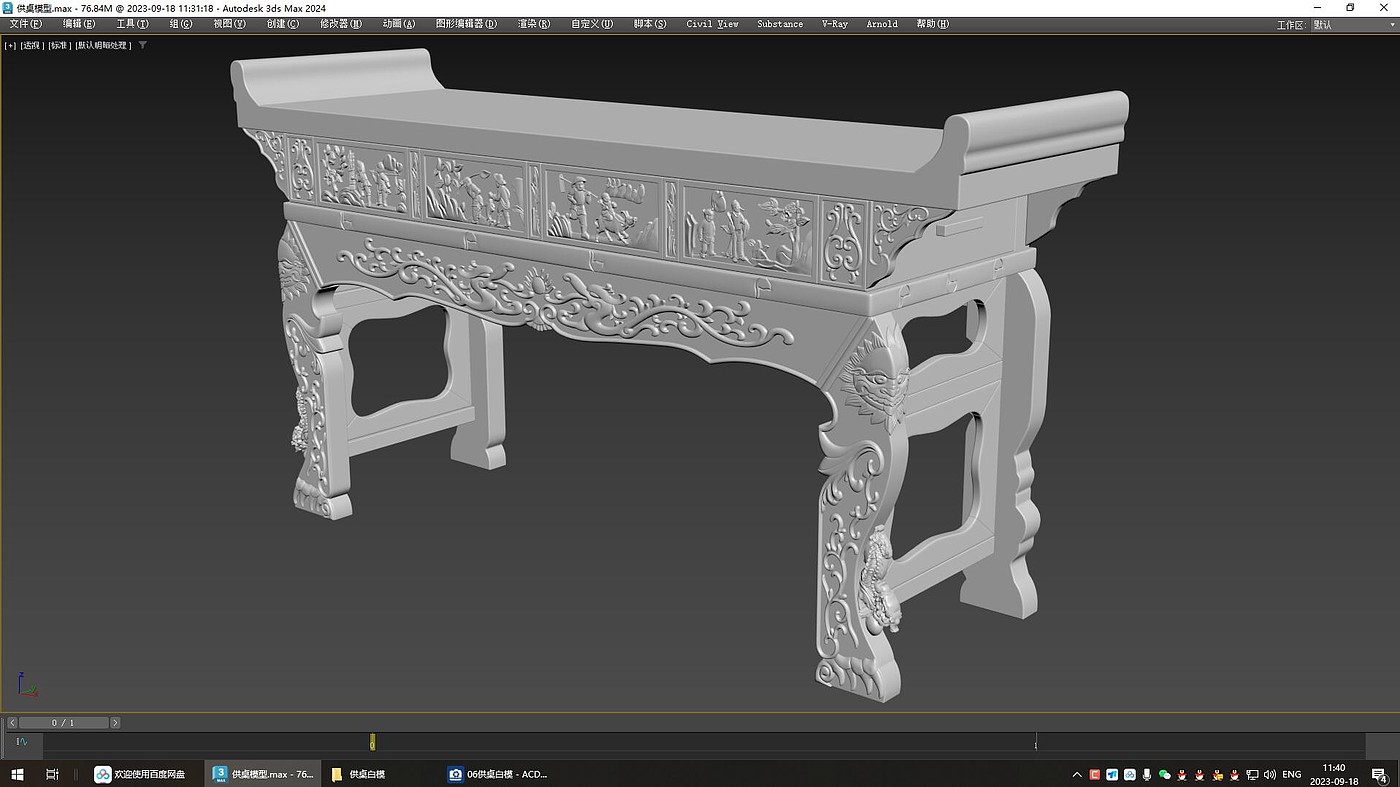
Task: Click the viewport filter funnel icon
Action: click(142, 45)
